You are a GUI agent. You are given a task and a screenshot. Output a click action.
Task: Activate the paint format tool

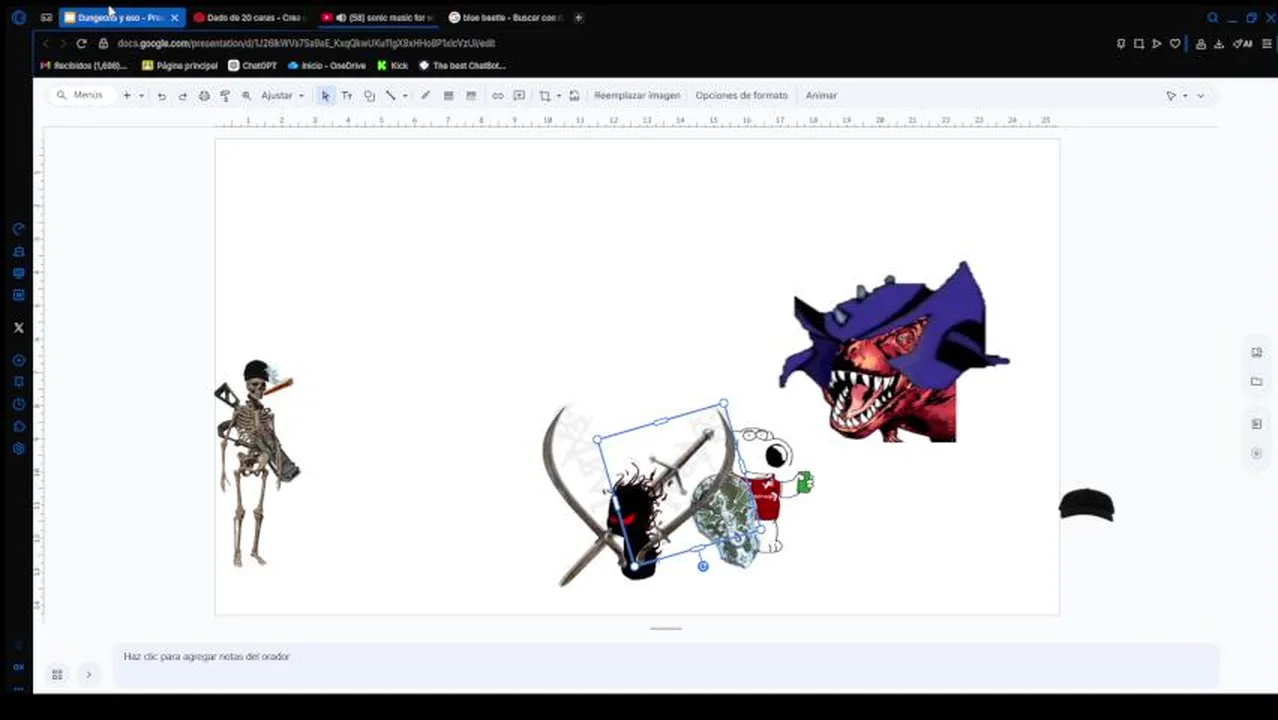click(x=225, y=96)
